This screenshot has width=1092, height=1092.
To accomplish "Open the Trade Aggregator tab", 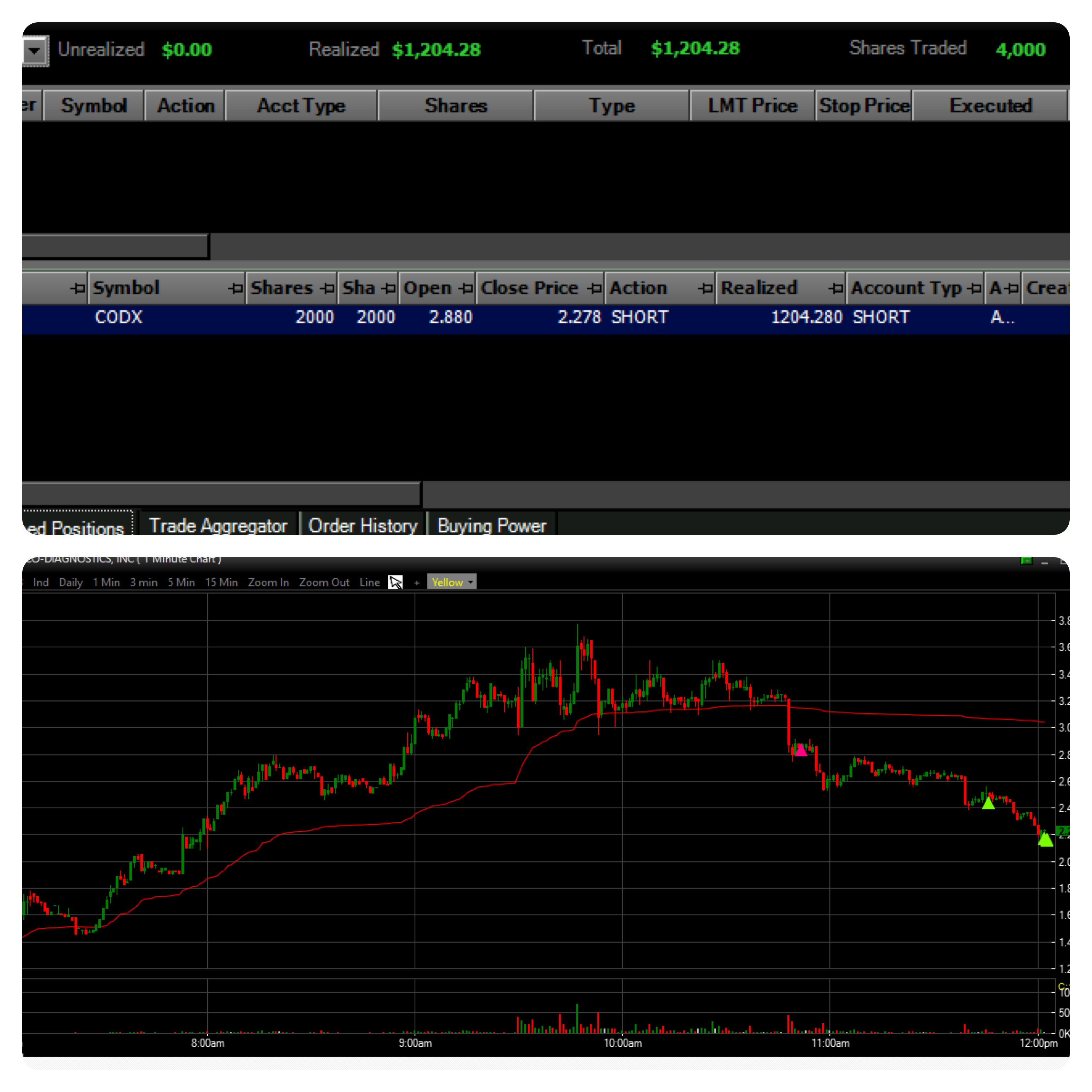I will [x=218, y=526].
